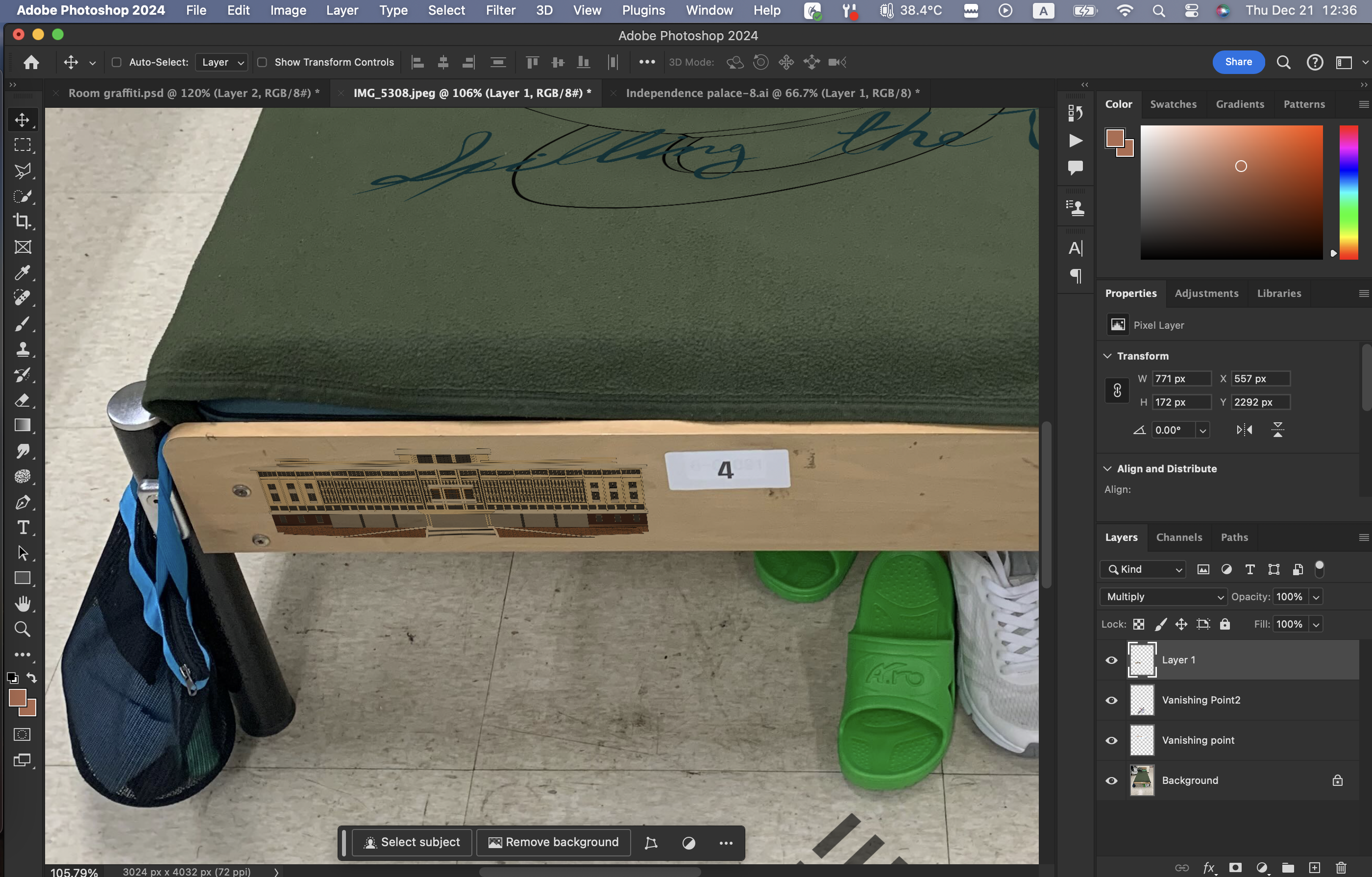Click the blue Share button
Screen dimensions: 1372x877
(1238, 62)
